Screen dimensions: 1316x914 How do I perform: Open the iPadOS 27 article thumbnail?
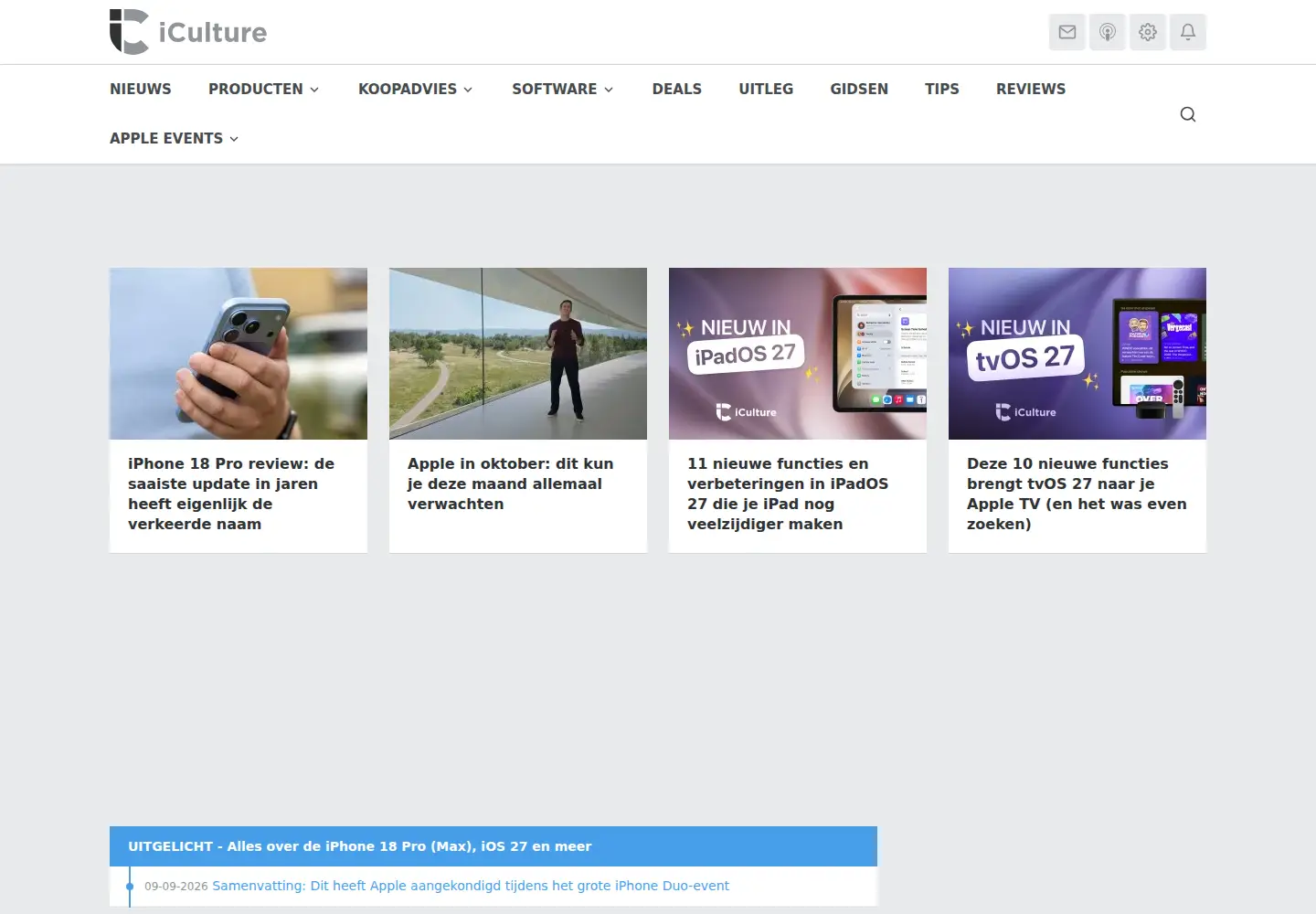798,354
